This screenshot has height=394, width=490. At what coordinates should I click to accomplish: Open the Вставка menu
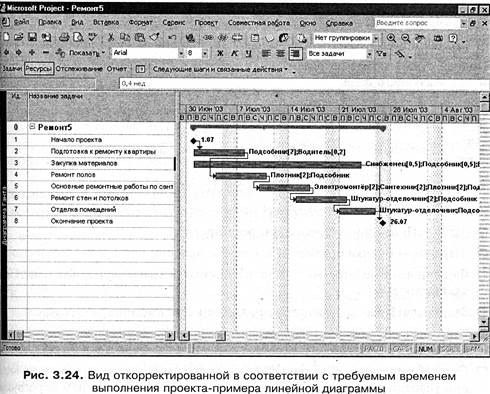106,22
